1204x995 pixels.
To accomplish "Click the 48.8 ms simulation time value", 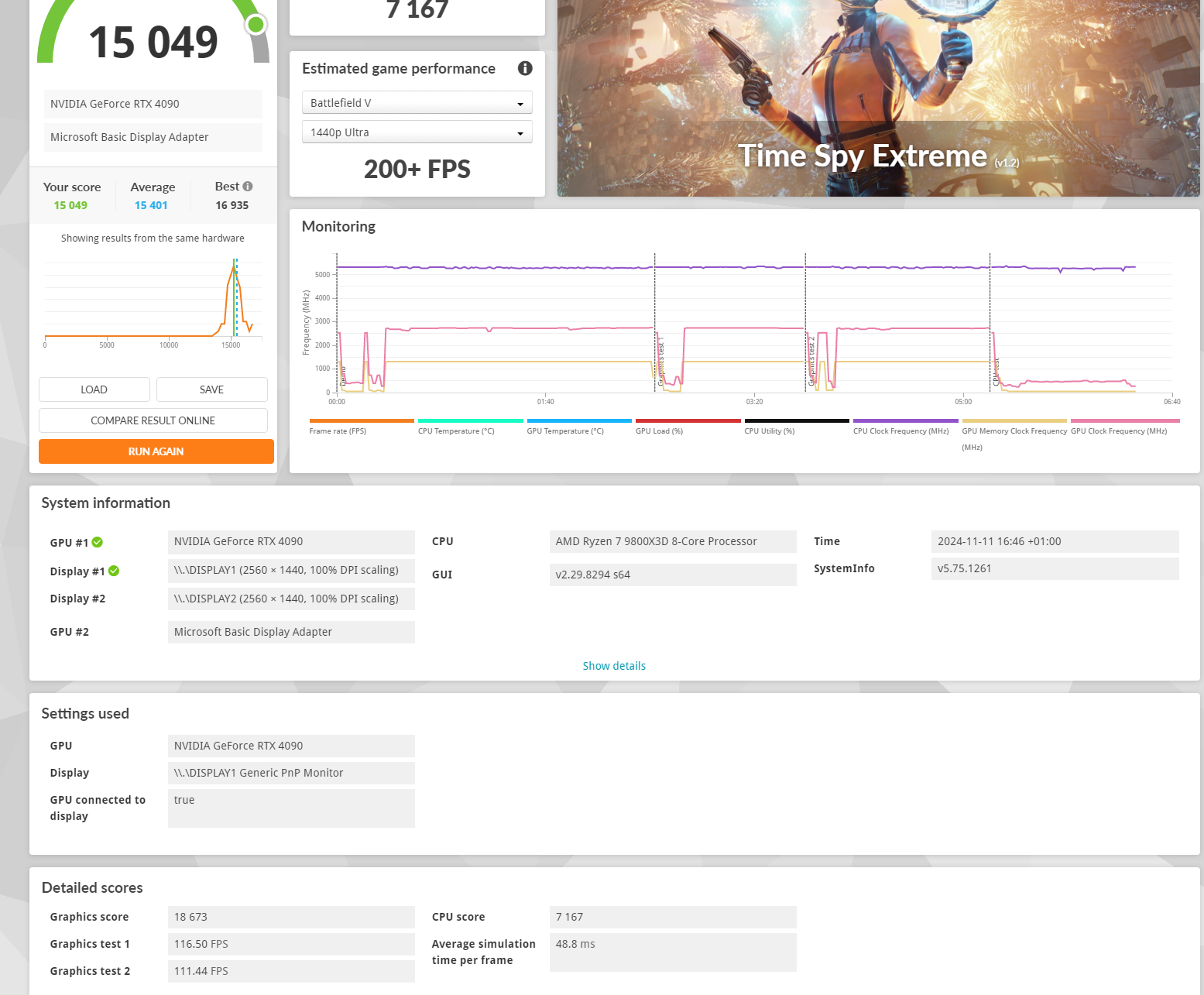I will pos(673,952).
